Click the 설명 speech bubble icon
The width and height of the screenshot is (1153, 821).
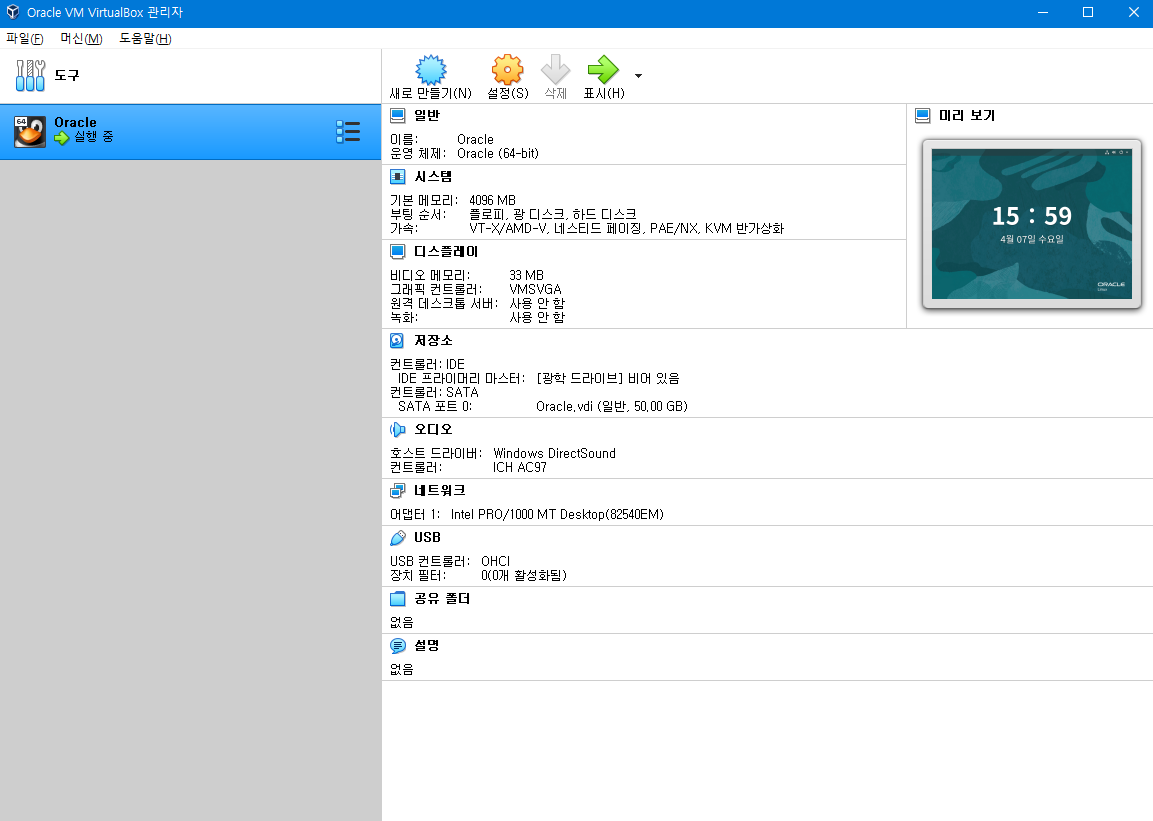[x=398, y=645]
